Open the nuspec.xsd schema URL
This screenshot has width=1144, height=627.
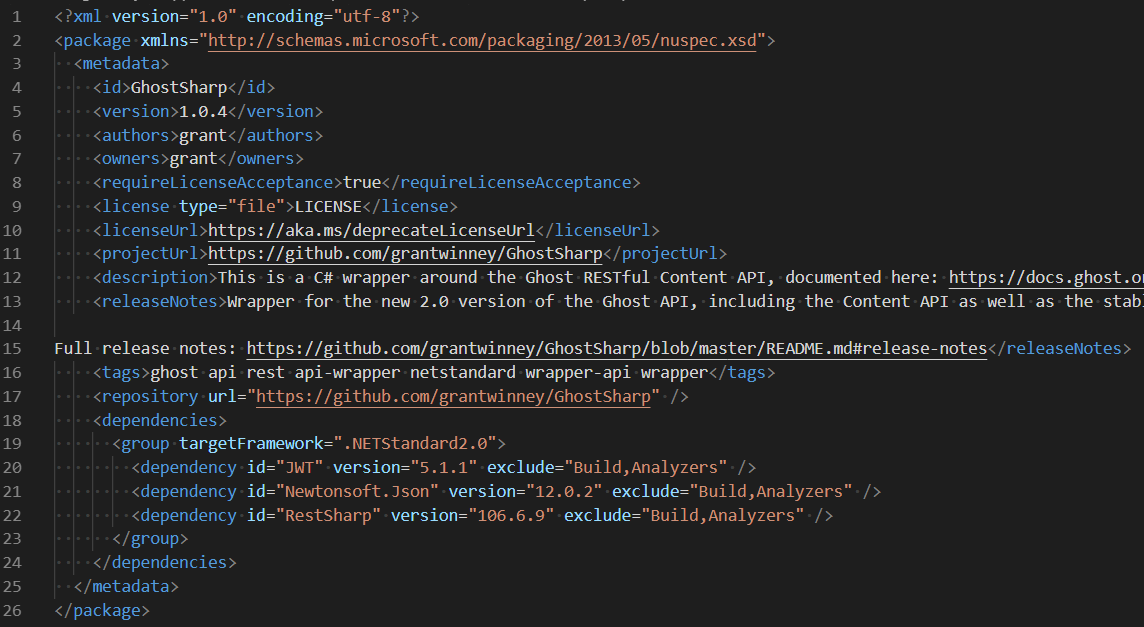pyautogui.click(x=482, y=40)
